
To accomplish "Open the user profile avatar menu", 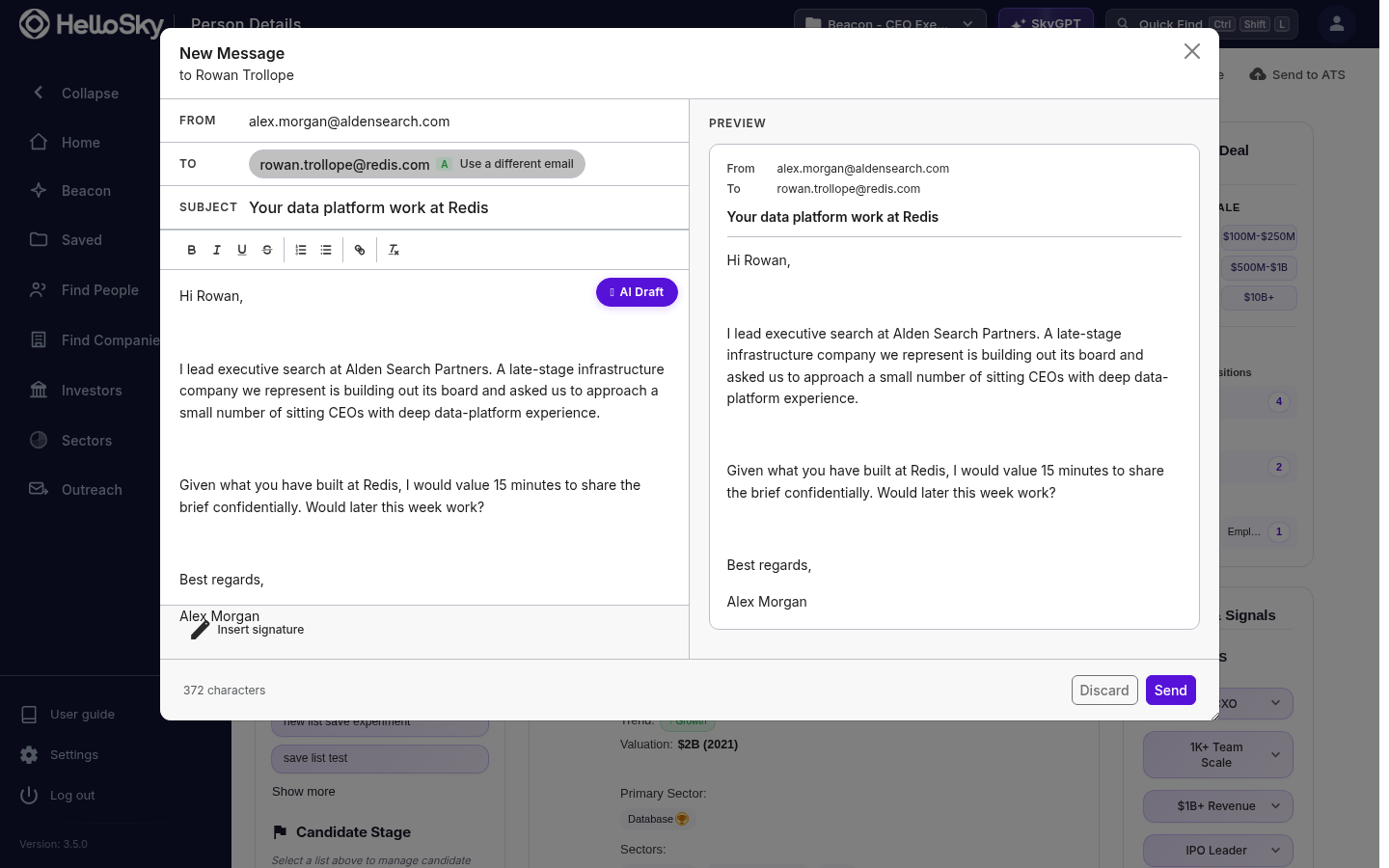I will tap(1337, 24).
